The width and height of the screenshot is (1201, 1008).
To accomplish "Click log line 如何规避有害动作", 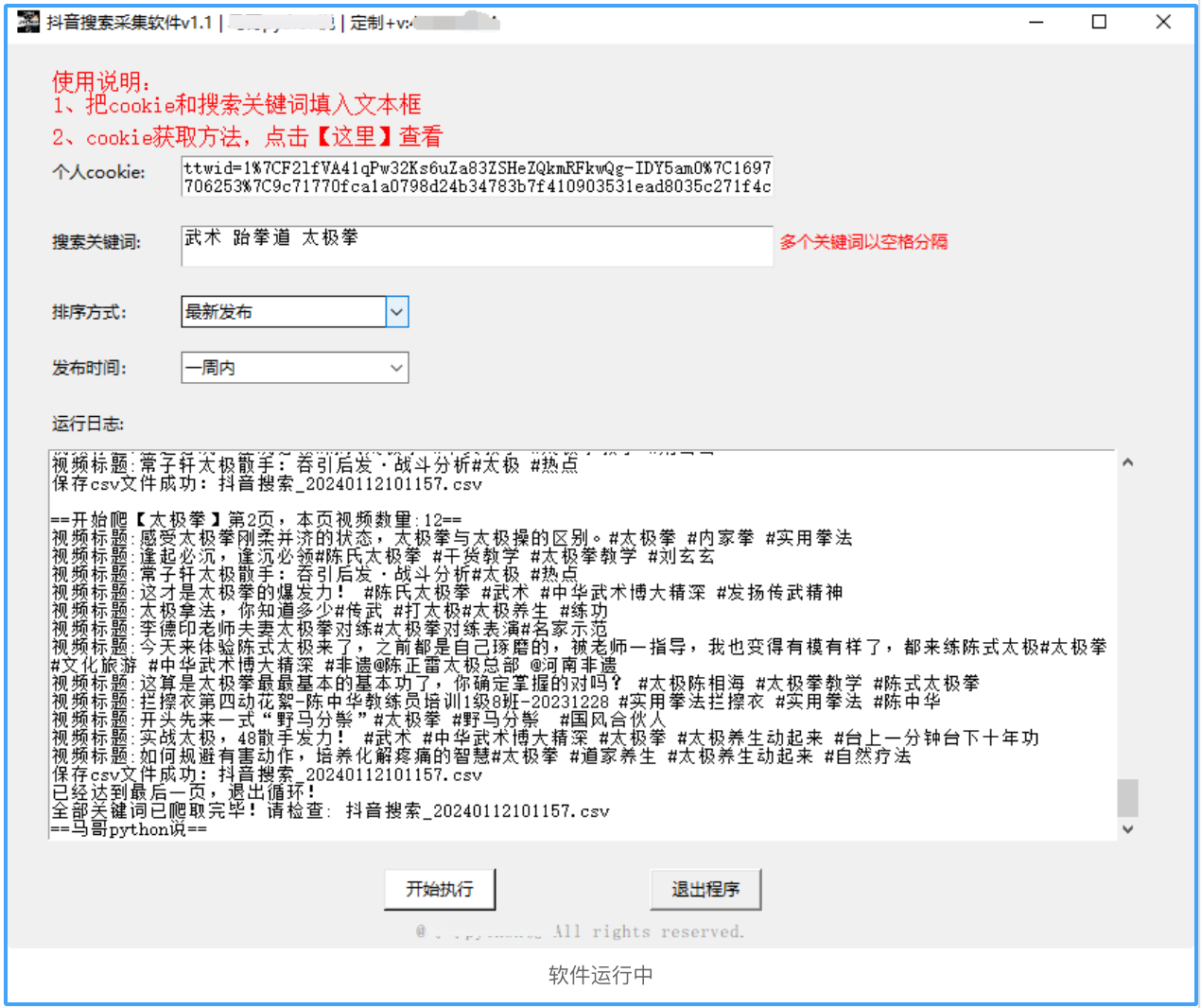I will coord(481,756).
